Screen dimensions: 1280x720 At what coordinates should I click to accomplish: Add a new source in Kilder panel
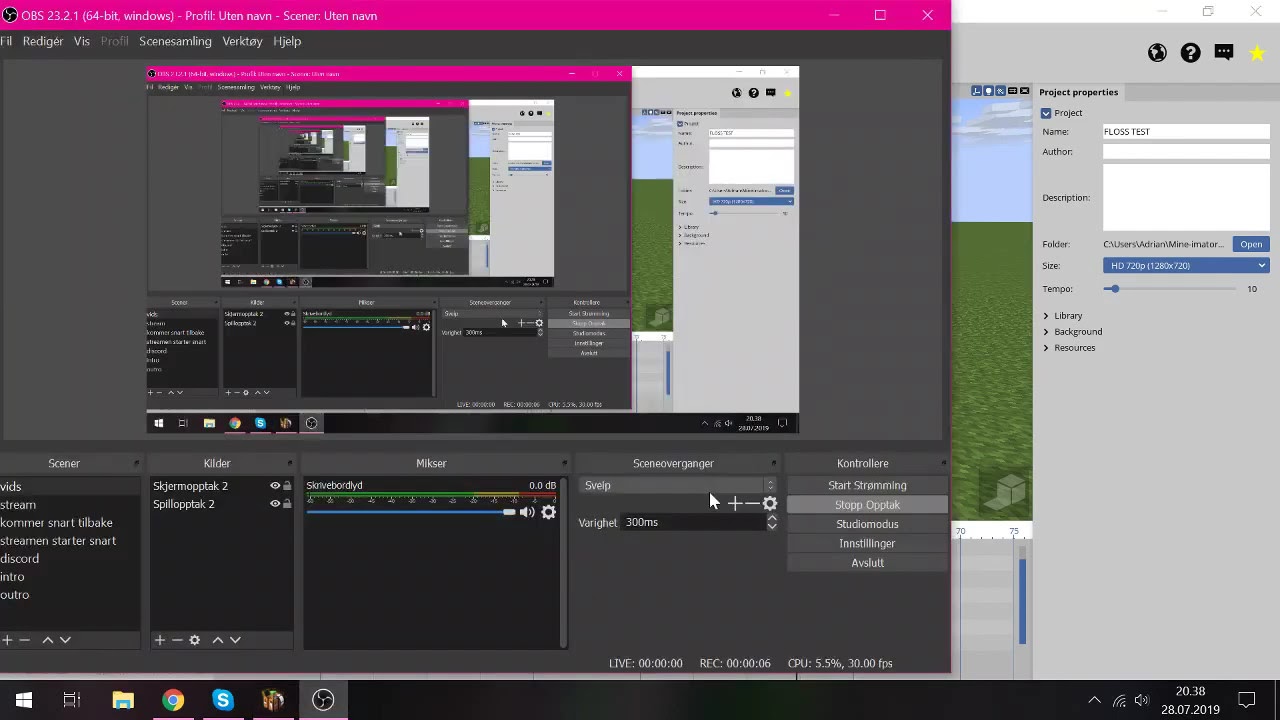159,640
